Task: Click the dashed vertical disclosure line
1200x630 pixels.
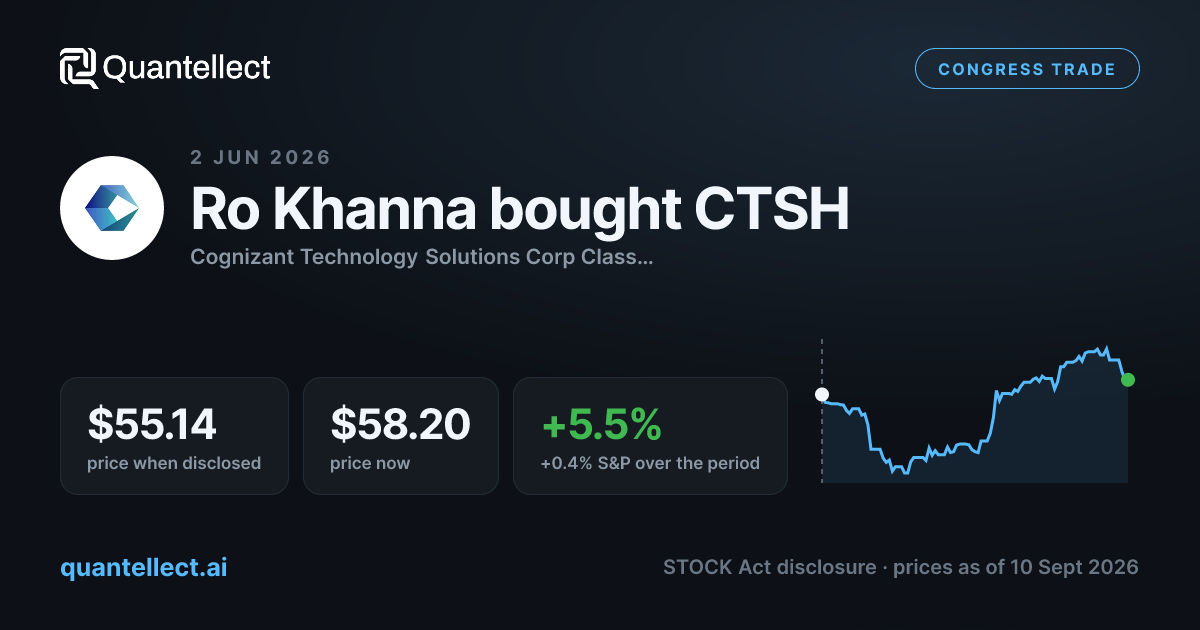Action: click(822, 410)
